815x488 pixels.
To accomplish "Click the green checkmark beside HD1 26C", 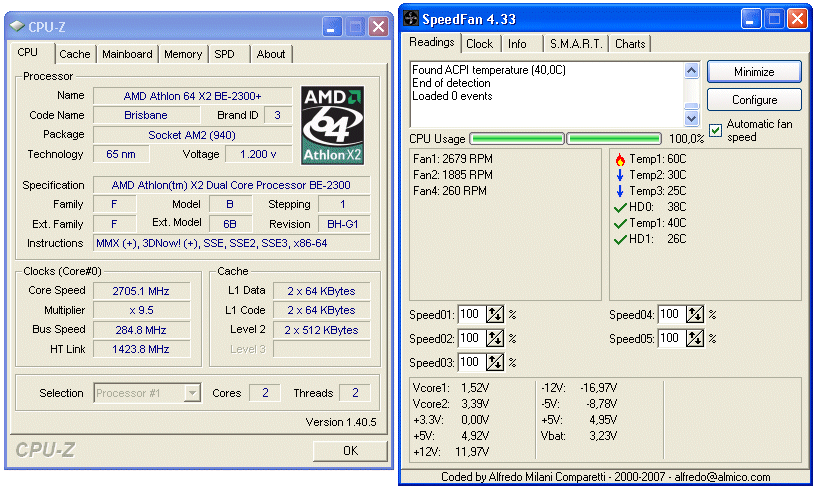I will click(x=620, y=240).
